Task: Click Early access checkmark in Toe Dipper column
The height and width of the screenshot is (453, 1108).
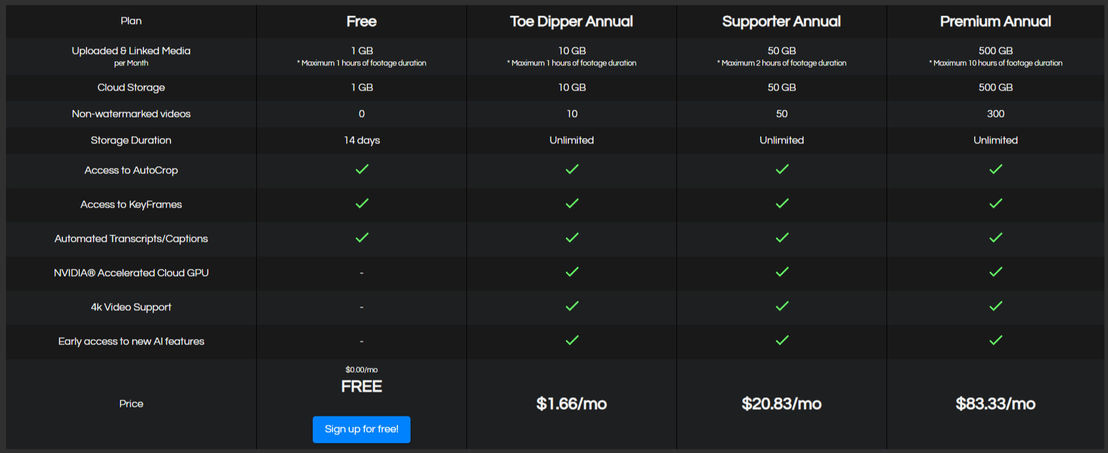Action: 572,340
